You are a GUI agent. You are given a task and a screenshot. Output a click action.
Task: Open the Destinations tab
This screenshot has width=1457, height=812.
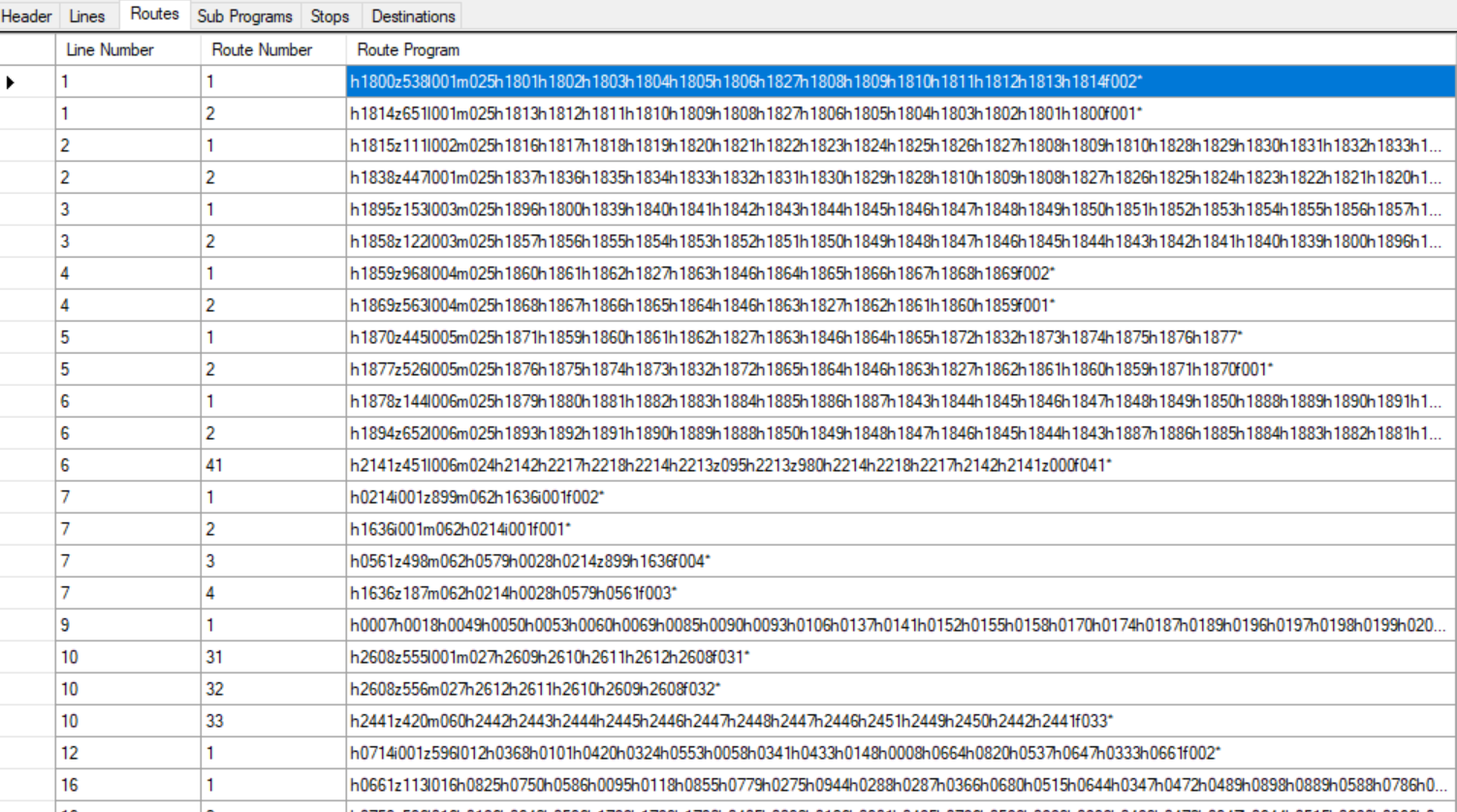pos(413,16)
